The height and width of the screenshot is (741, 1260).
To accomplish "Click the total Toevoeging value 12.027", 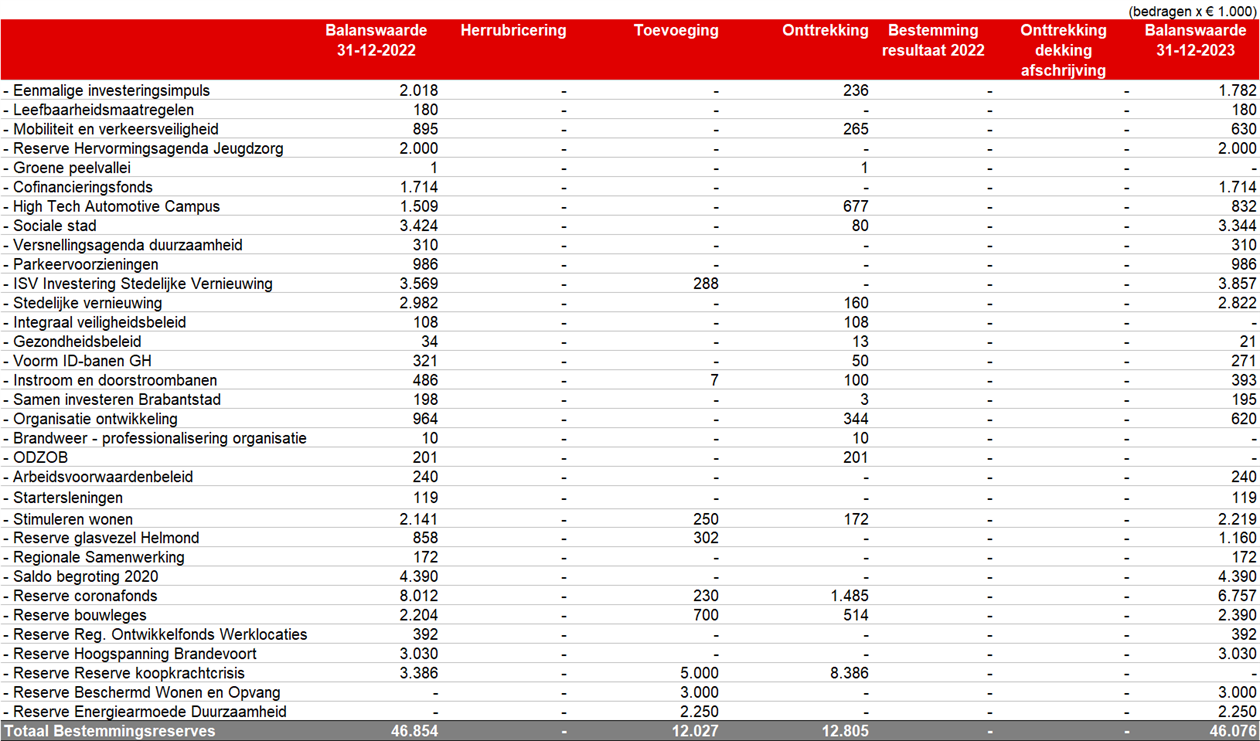I will [692, 731].
